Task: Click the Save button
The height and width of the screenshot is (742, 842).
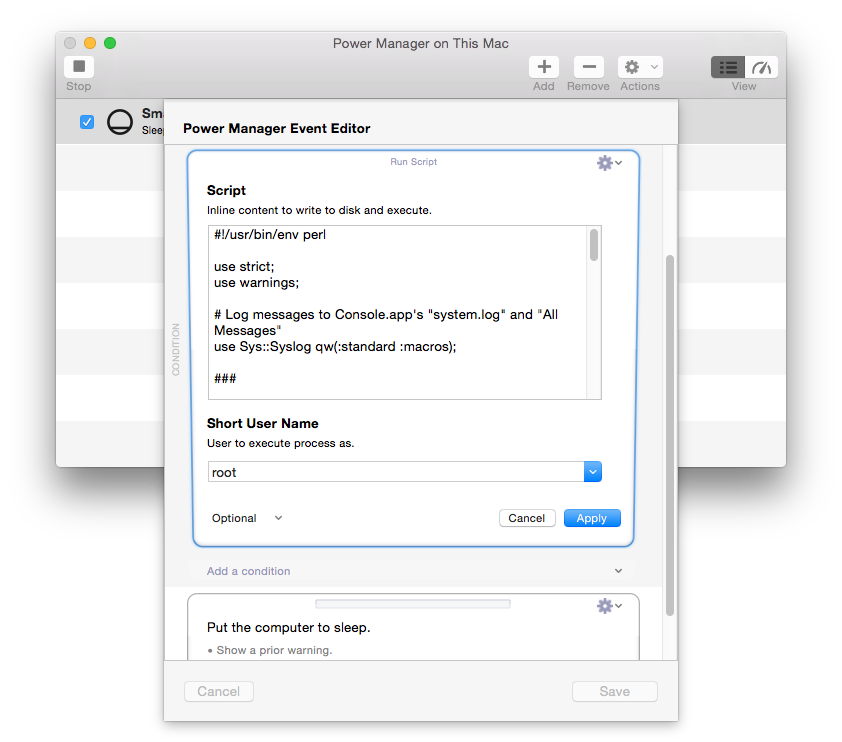Action: click(x=614, y=691)
